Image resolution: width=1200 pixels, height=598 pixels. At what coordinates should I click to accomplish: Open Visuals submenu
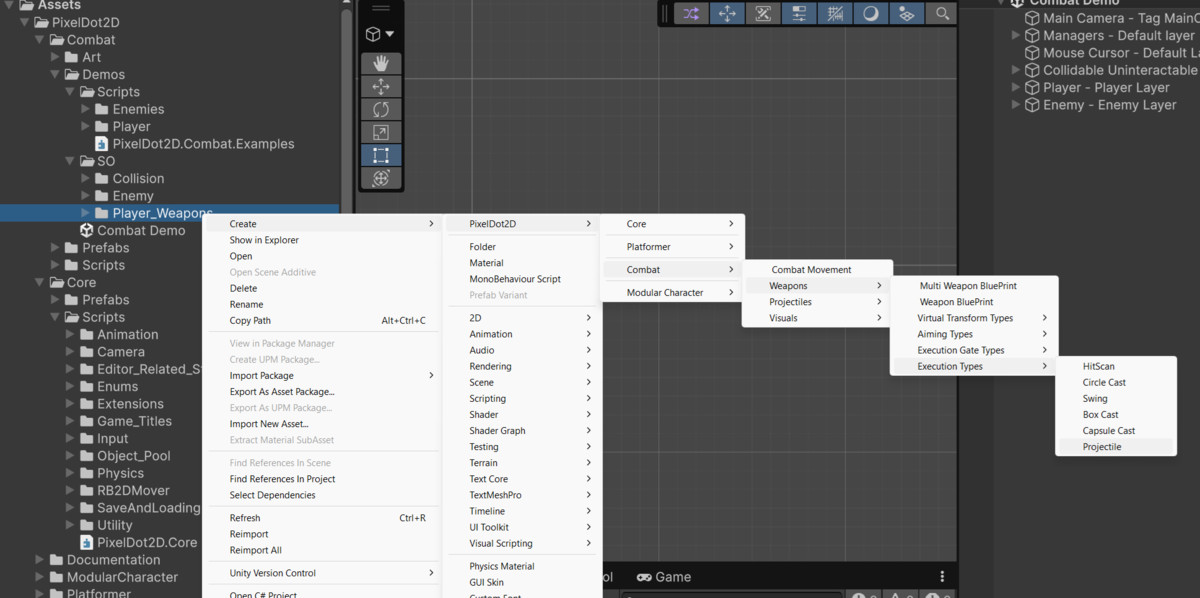pyautogui.click(x=817, y=318)
